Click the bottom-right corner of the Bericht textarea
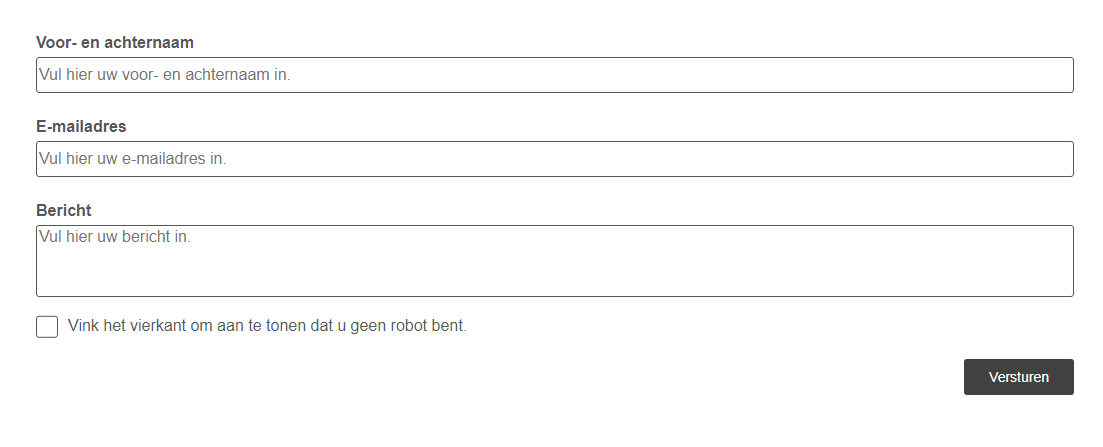This screenshot has width=1103, height=447. pos(1066,290)
